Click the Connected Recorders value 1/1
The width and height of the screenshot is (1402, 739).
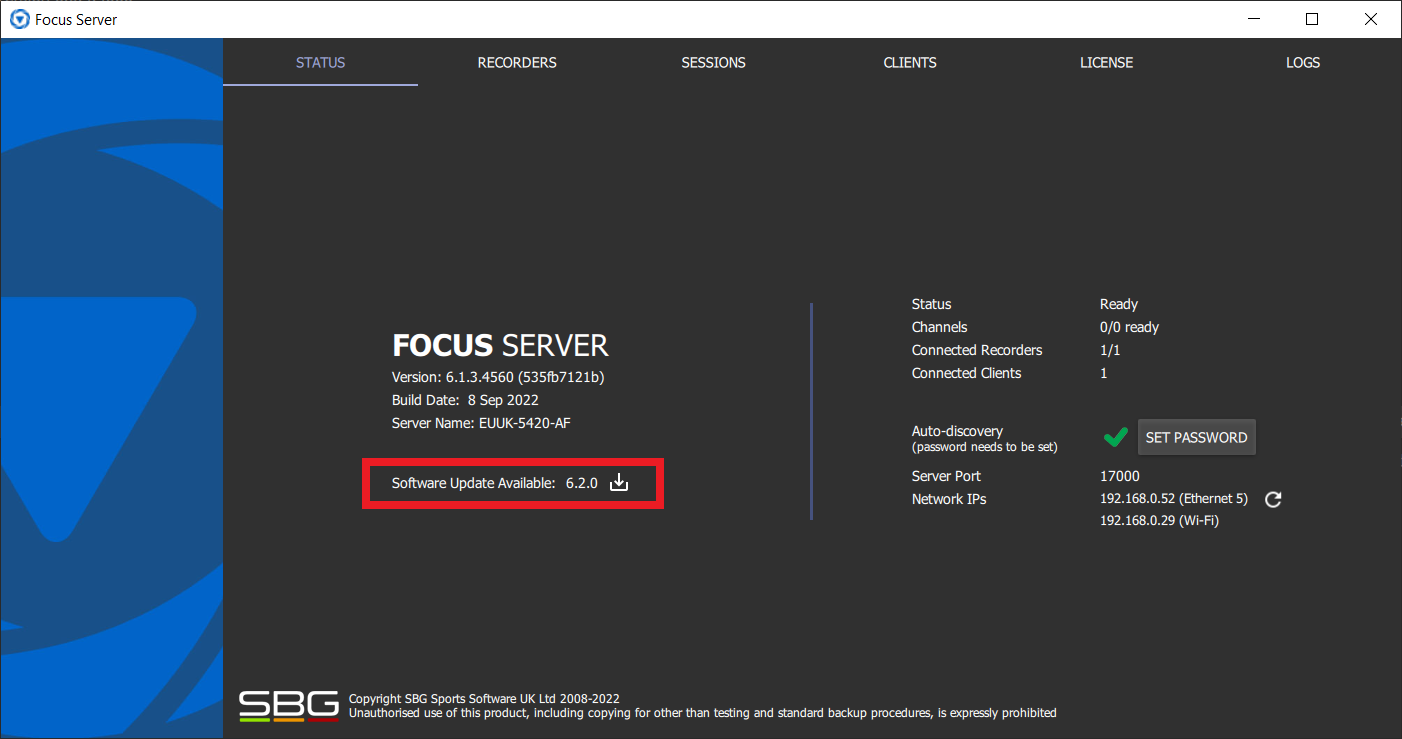point(1110,350)
